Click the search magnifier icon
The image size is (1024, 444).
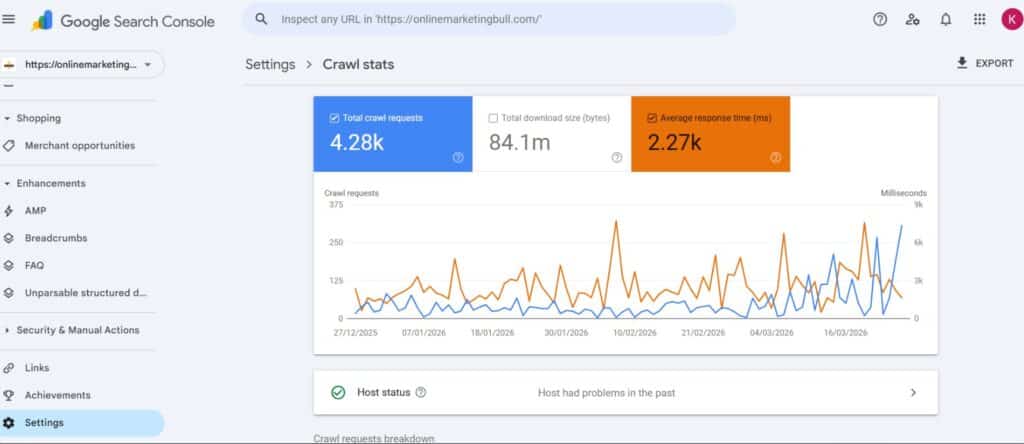[261, 19]
